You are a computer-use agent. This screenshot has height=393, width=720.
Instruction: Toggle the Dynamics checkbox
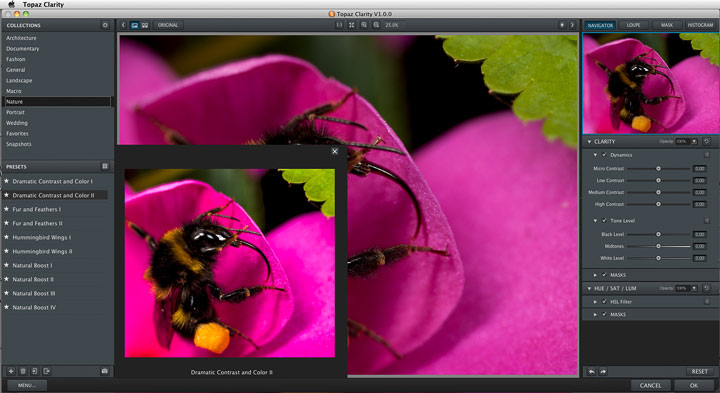point(605,155)
